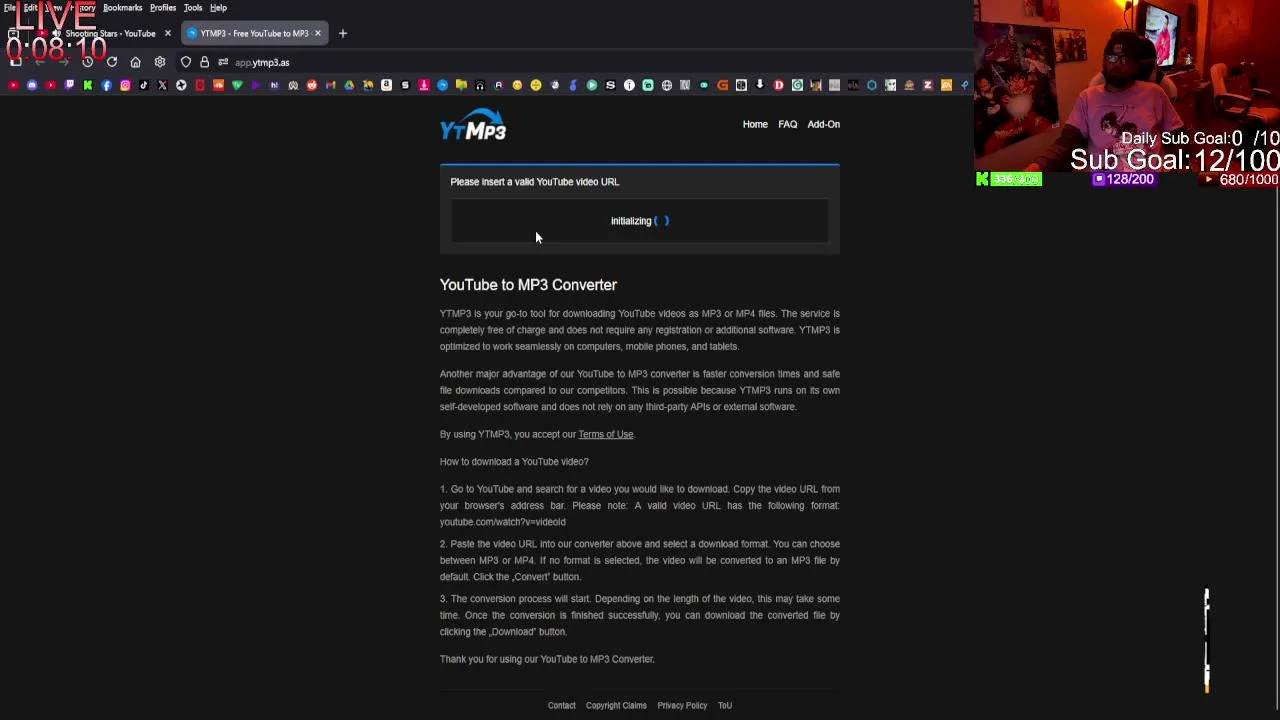Image resolution: width=1280 pixels, height=720 pixels.
Task: Open the Twitch bookmark icon
Action: pyautogui.click(x=69, y=85)
